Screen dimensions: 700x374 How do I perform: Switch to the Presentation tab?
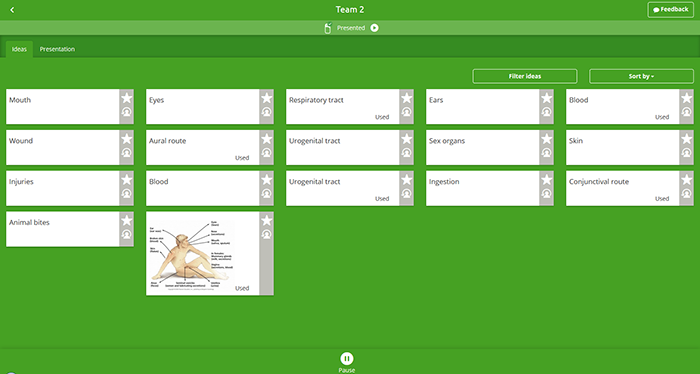click(57, 49)
